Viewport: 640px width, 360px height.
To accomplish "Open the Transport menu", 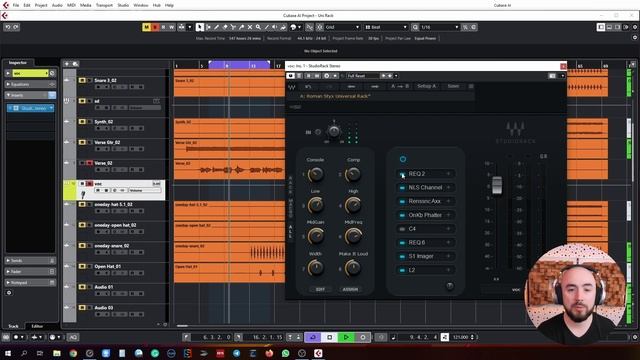I will (104, 5).
